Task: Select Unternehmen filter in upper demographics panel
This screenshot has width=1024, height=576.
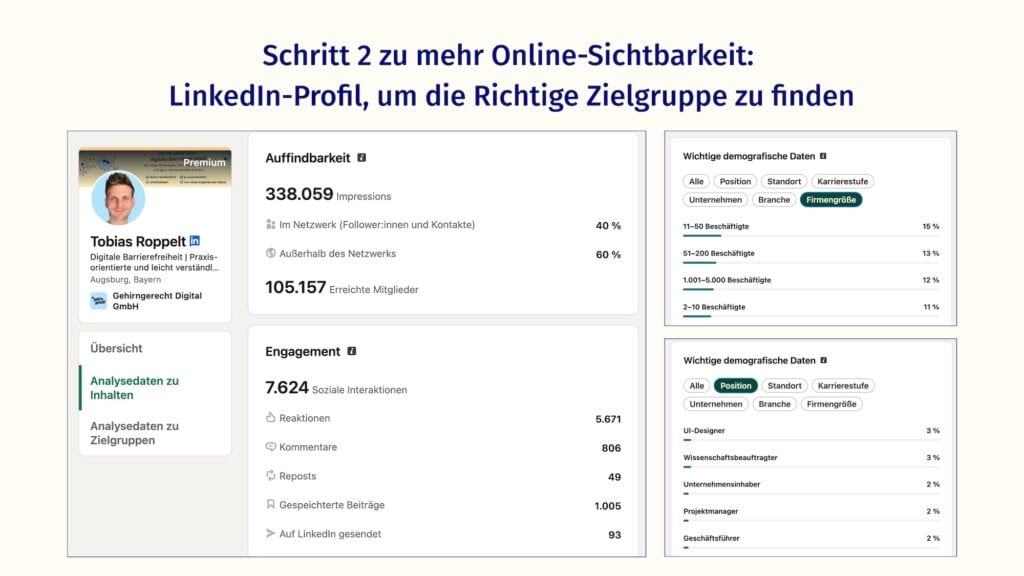Action: [x=715, y=200]
